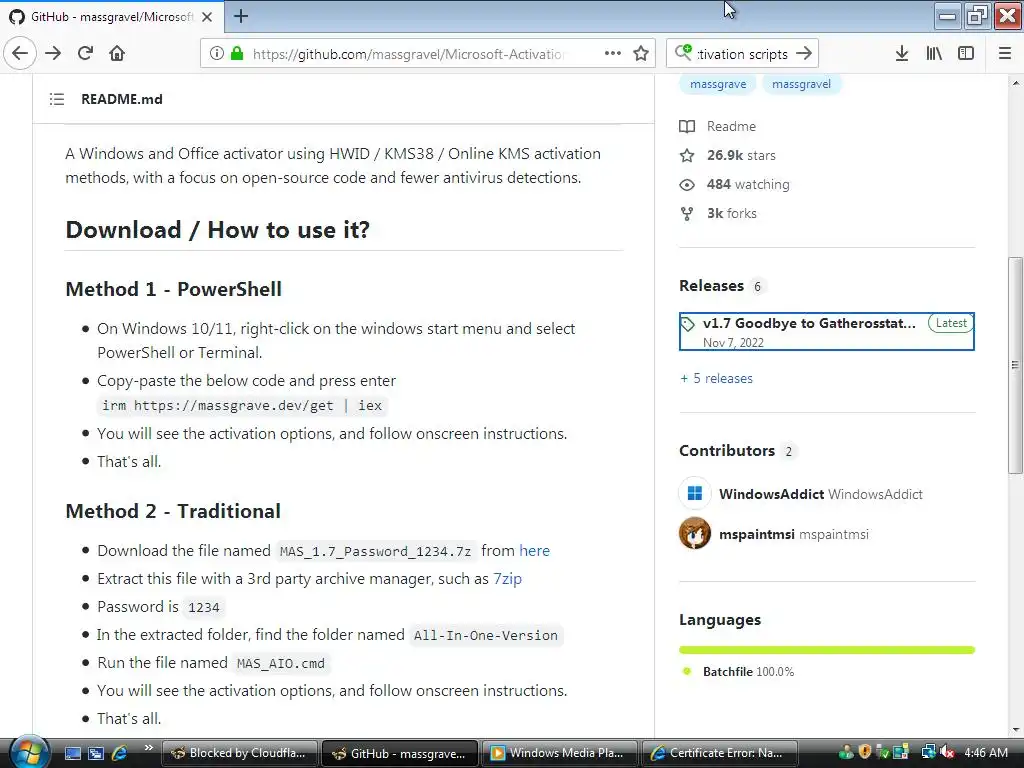1024x768 pixels.
Task: Open v1.7 Goodbye to Gatherosstate release
Action: coord(826,332)
